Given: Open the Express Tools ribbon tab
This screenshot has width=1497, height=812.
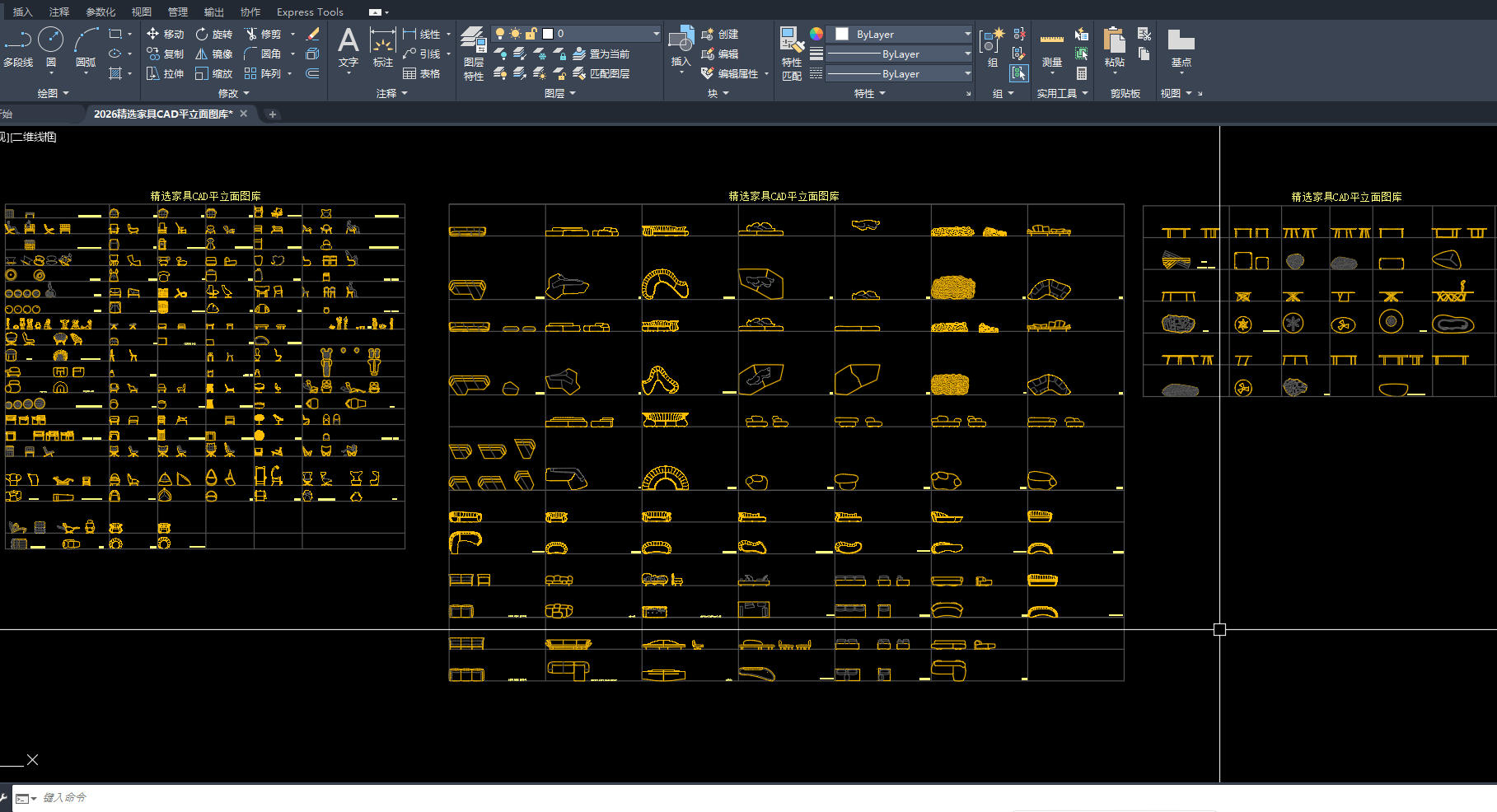Looking at the screenshot, I should [x=310, y=12].
